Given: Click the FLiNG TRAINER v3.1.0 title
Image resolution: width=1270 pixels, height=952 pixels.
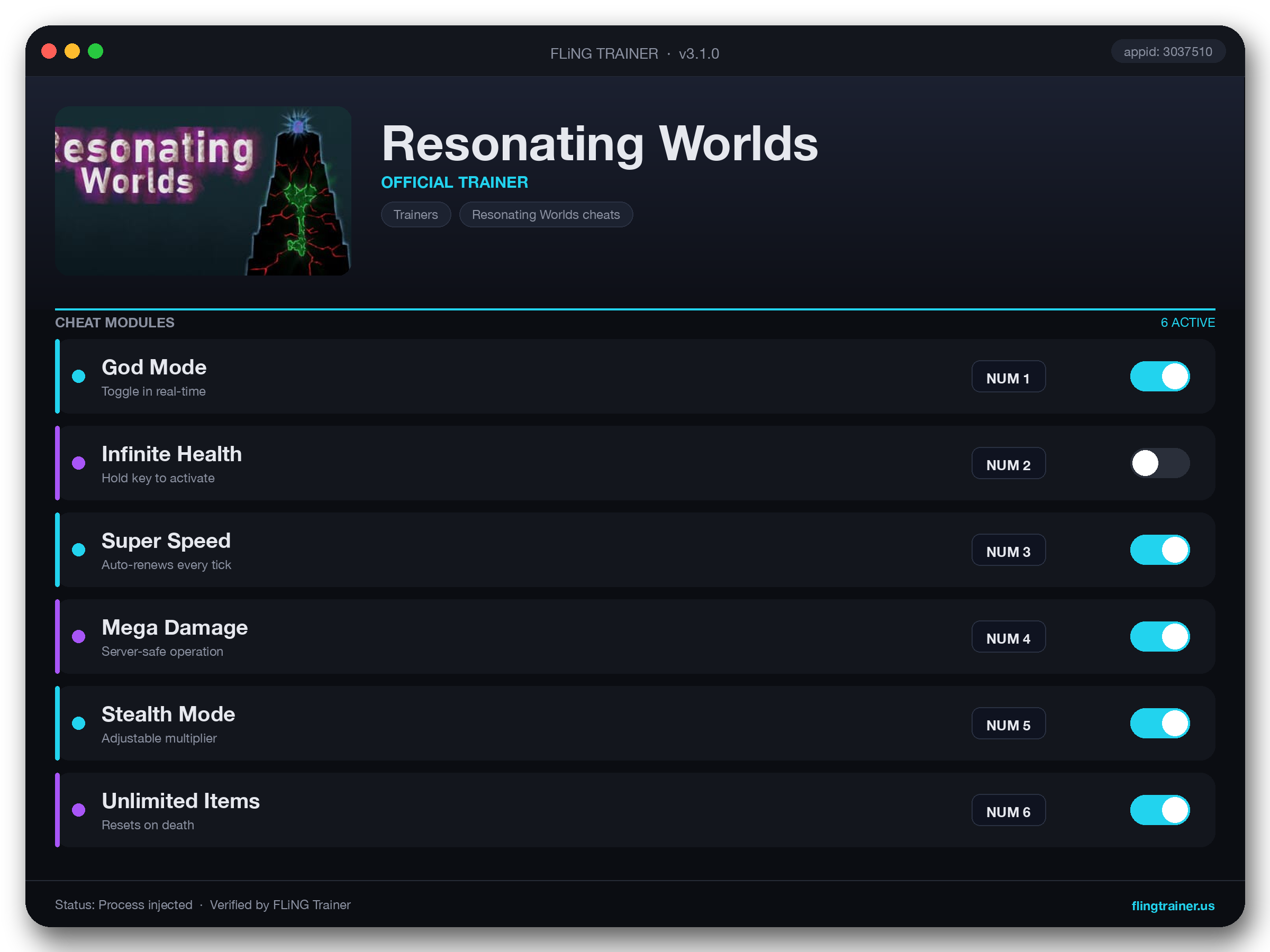Looking at the screenshot, I should click(x=634, y=53).
